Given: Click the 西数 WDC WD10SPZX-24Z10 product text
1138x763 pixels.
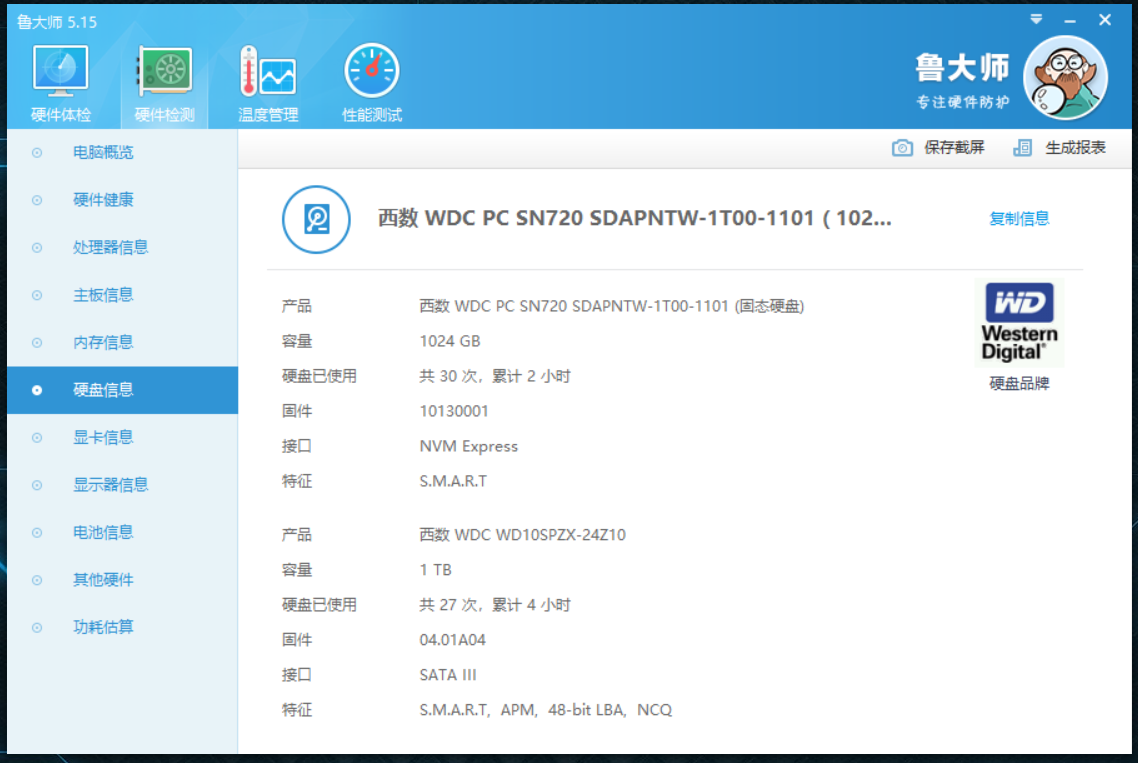Looking at the screenshot, I should (x=523, y=535).
